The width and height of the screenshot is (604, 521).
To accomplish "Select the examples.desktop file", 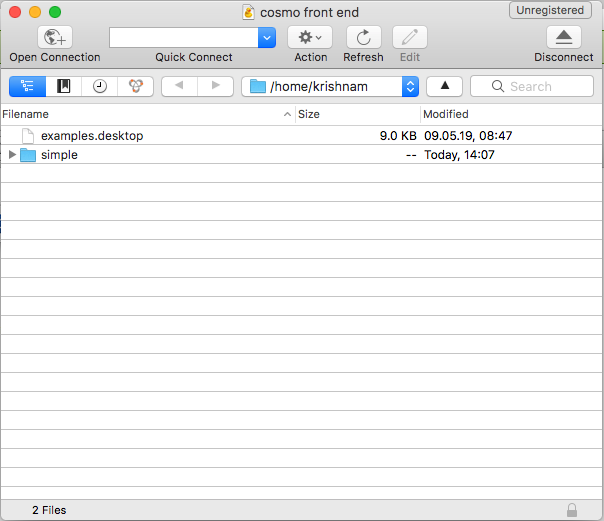I will (x=302, y=136).
